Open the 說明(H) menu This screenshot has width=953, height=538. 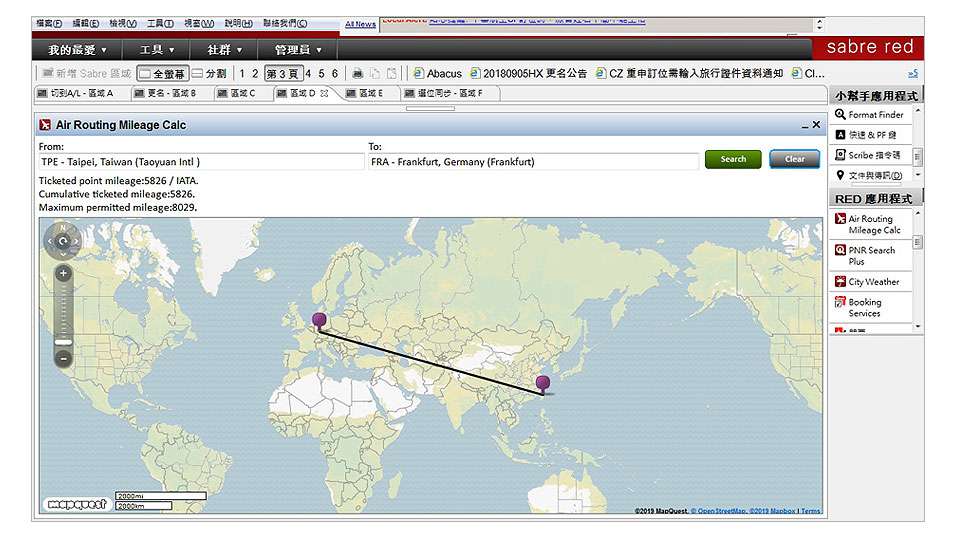tap(238, 23)
